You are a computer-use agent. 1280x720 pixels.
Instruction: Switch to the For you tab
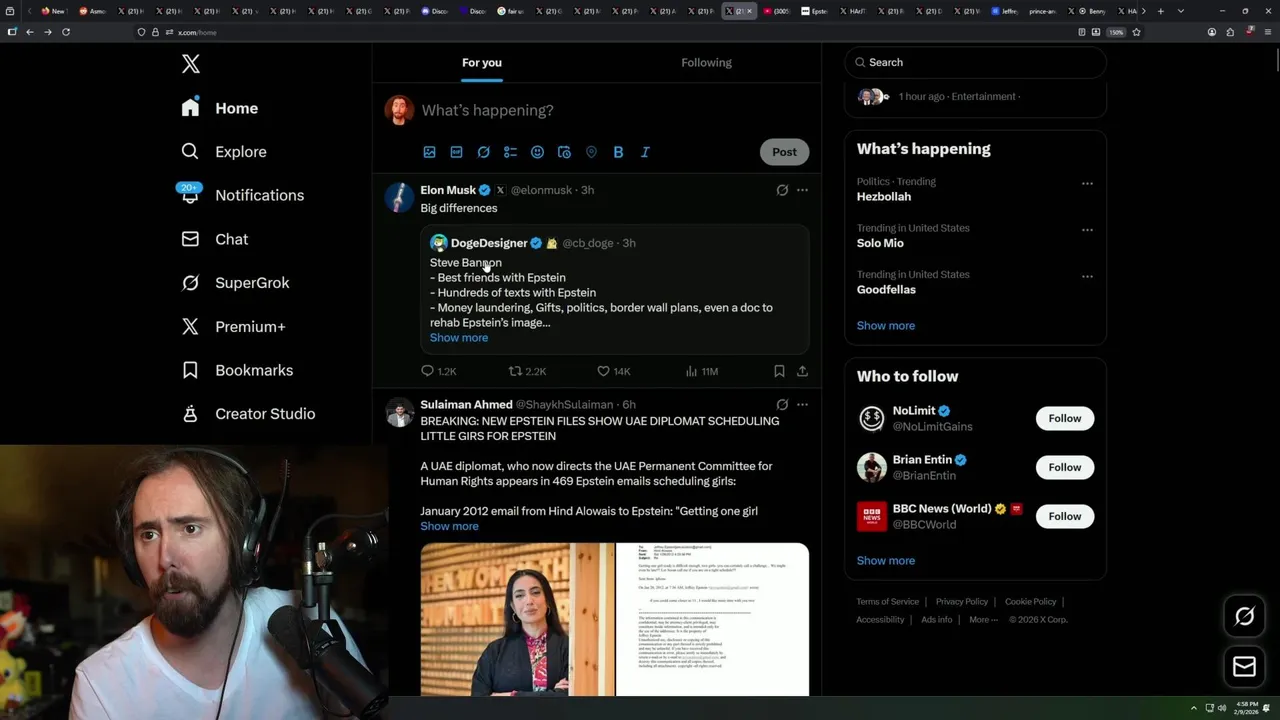(x=482, y=62)
